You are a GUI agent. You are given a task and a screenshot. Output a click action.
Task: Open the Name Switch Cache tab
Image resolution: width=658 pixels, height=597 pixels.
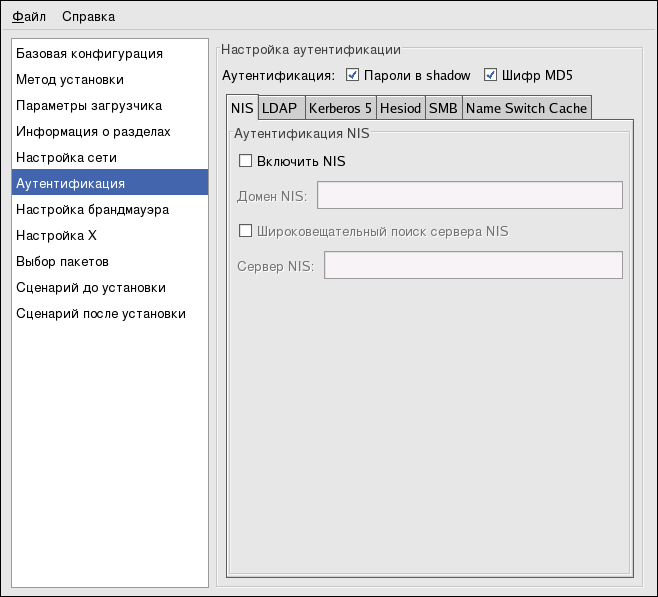(x=526, y=108)
